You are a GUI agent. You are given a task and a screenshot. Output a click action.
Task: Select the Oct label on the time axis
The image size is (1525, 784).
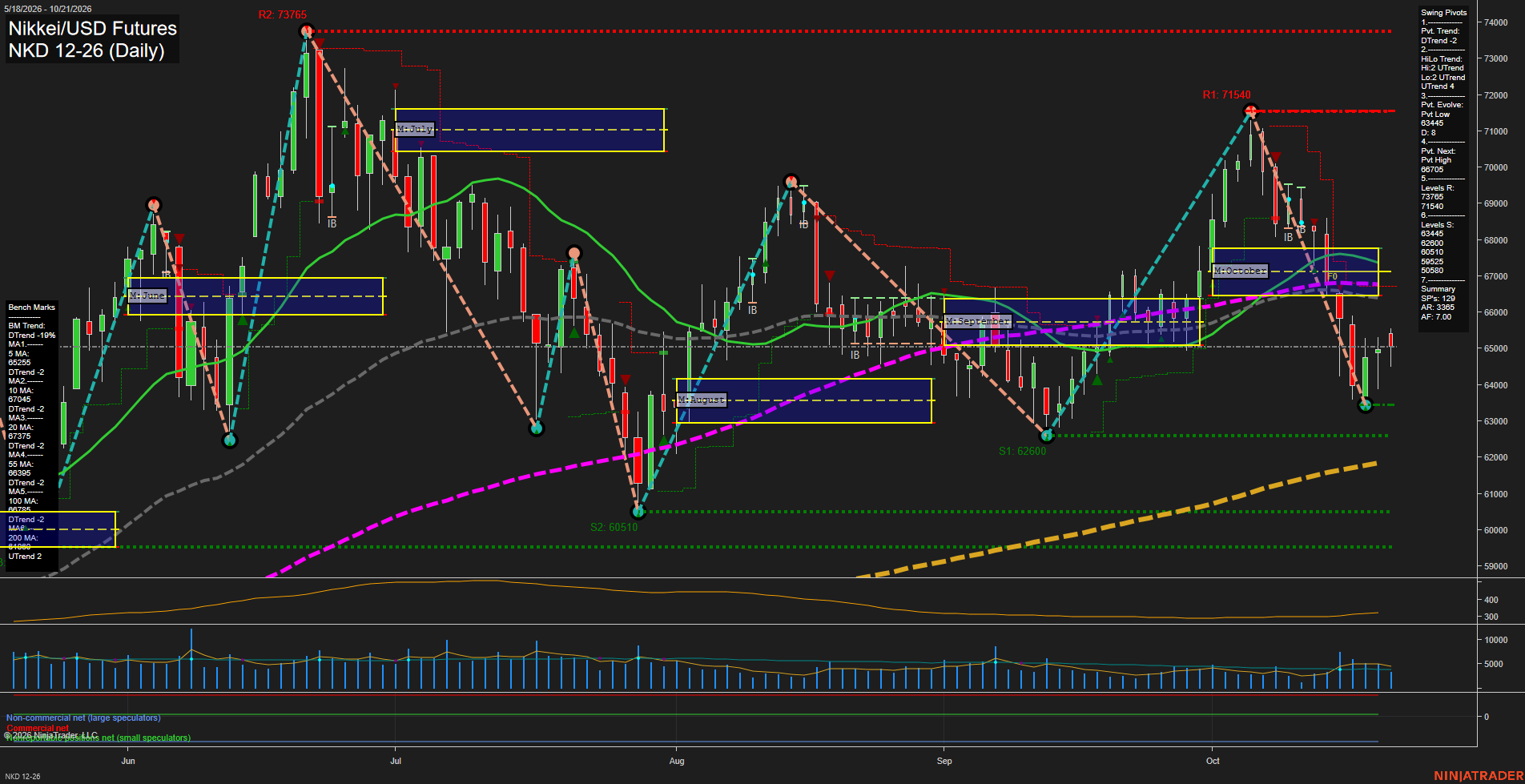1213,761
